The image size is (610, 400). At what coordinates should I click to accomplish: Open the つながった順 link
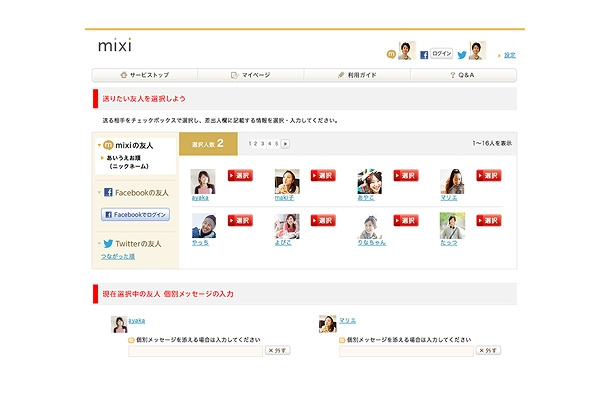pyautogui.click(x=118, y=256)
